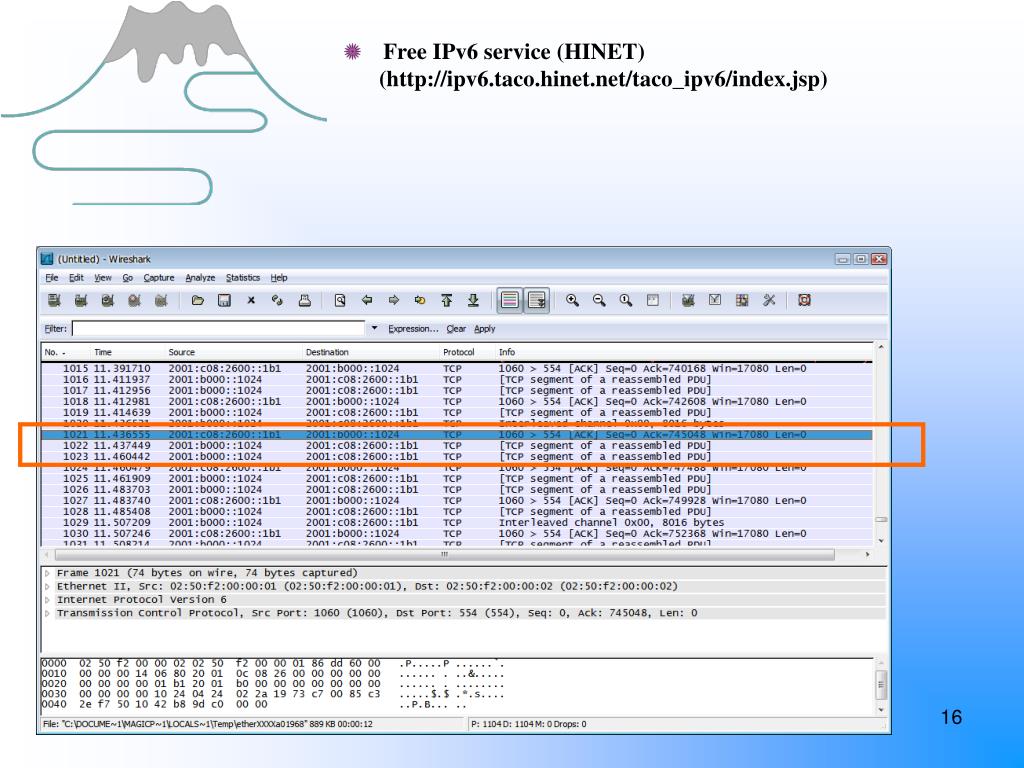Screen dimensions: 1024x768
Task: Zoom out the packet text
Action: 599,300
